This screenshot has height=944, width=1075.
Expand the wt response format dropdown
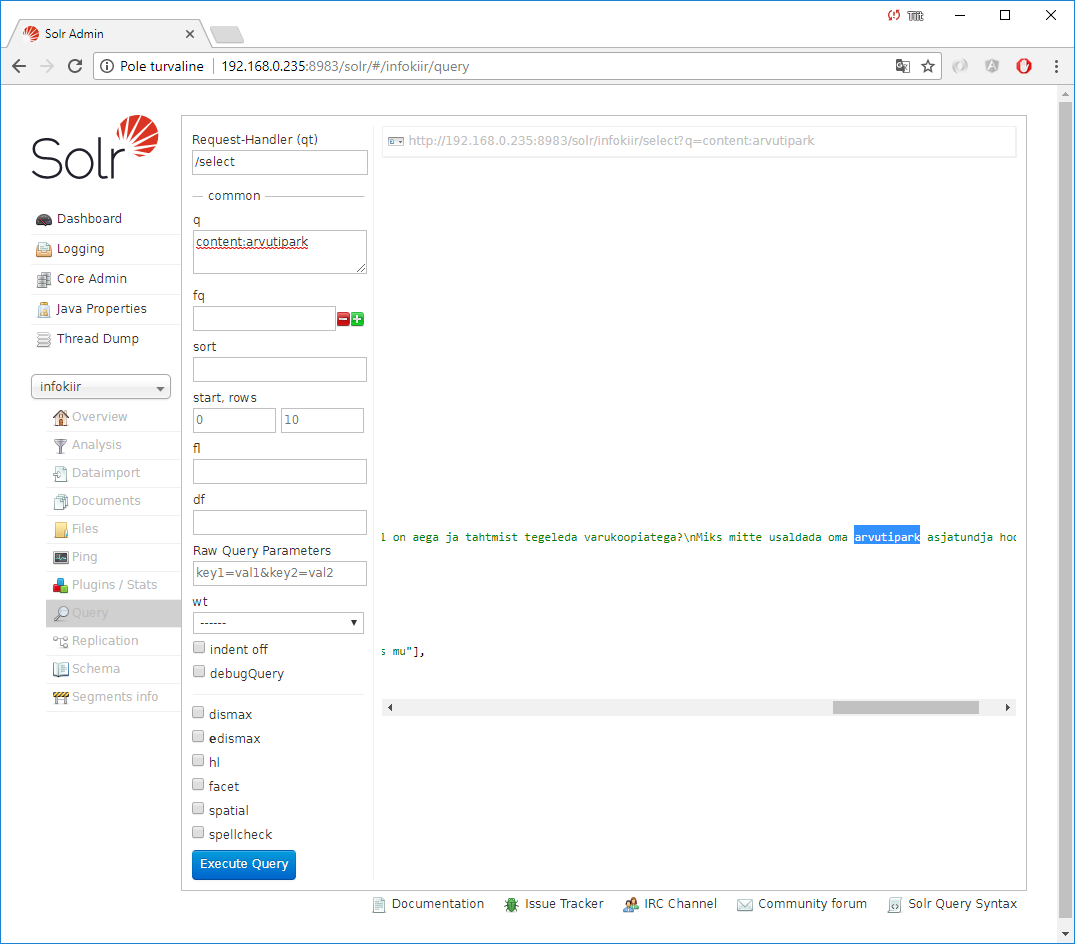pos(278,623)
